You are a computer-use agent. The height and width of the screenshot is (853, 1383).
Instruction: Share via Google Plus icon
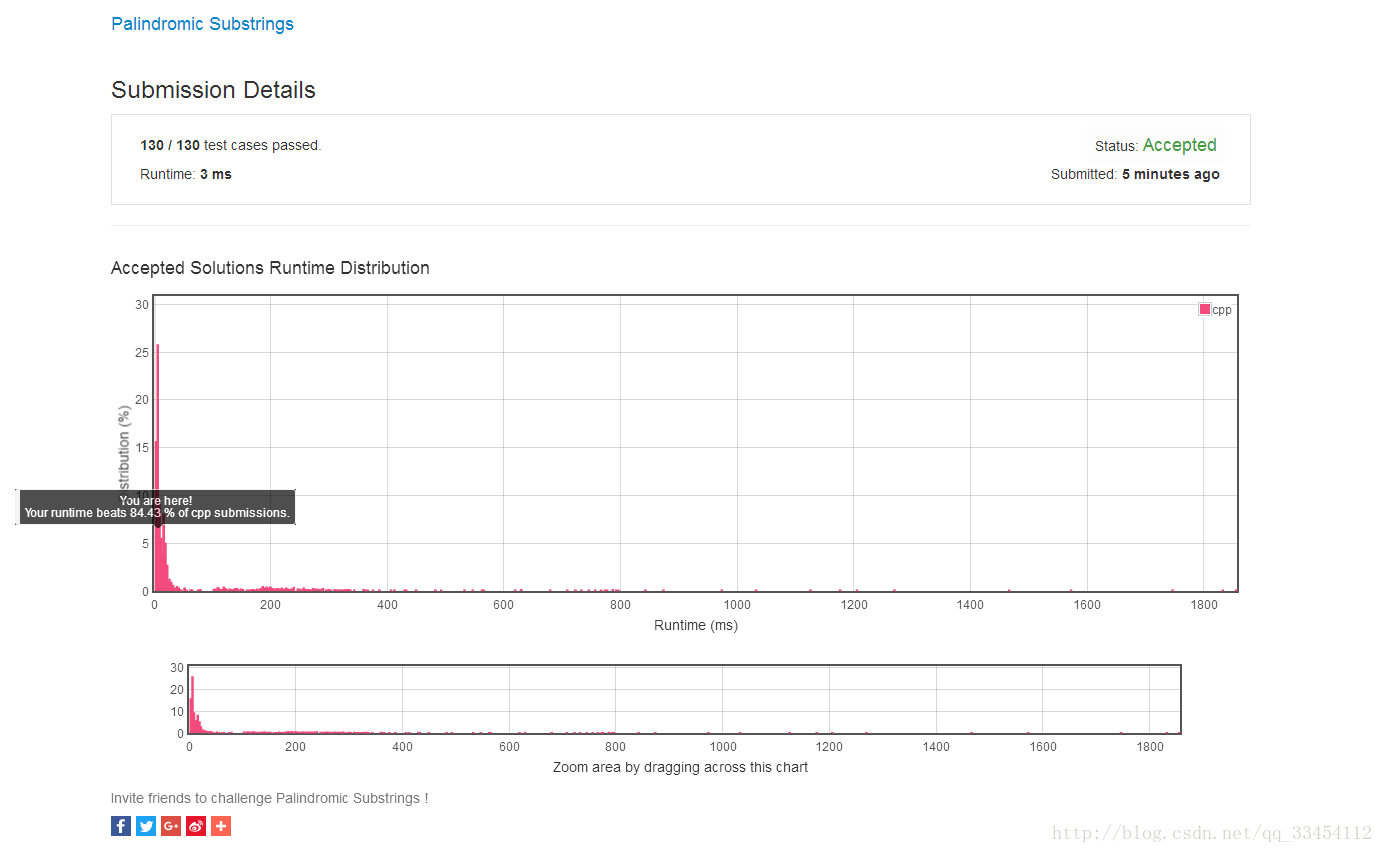(171, 826)
